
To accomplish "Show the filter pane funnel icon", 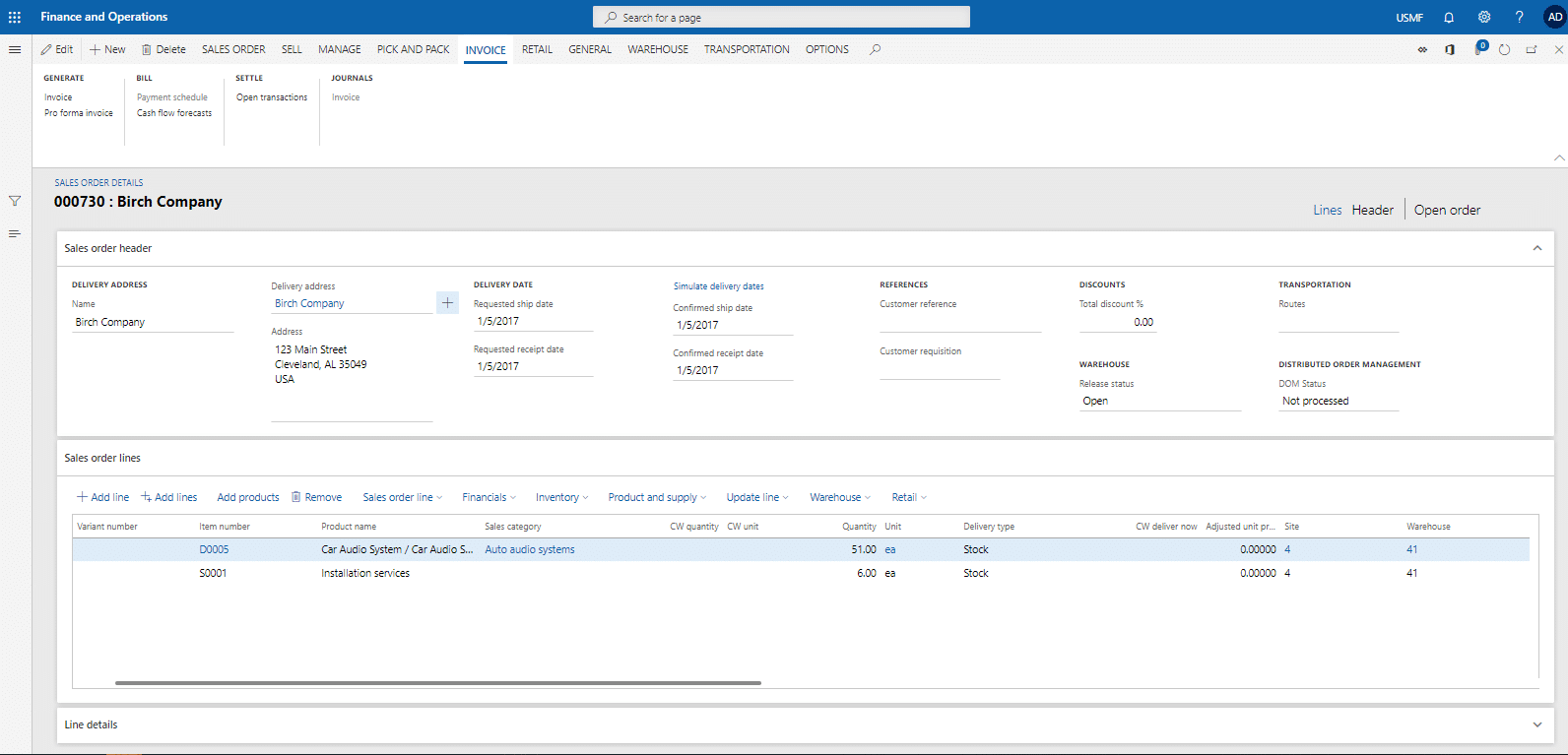I will click(x=15, y=201).
